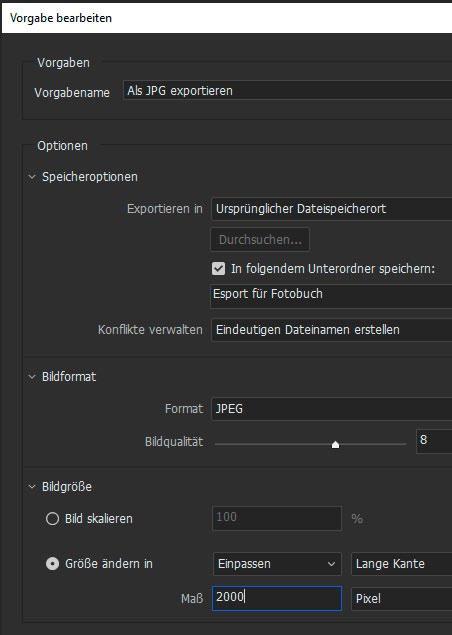Click the Bildqualität value field showing 8
Image resolution: width=452 pixels, height=635 pixels.
pyautogui.click(x=434, y=441)
